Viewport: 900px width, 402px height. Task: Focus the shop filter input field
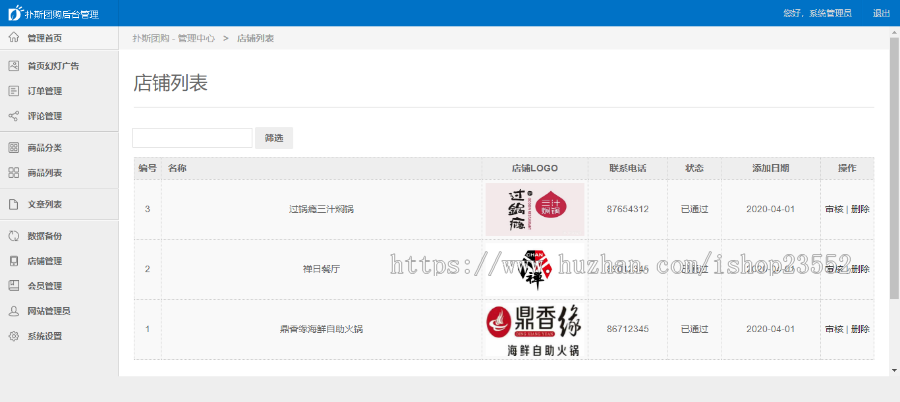192,138
